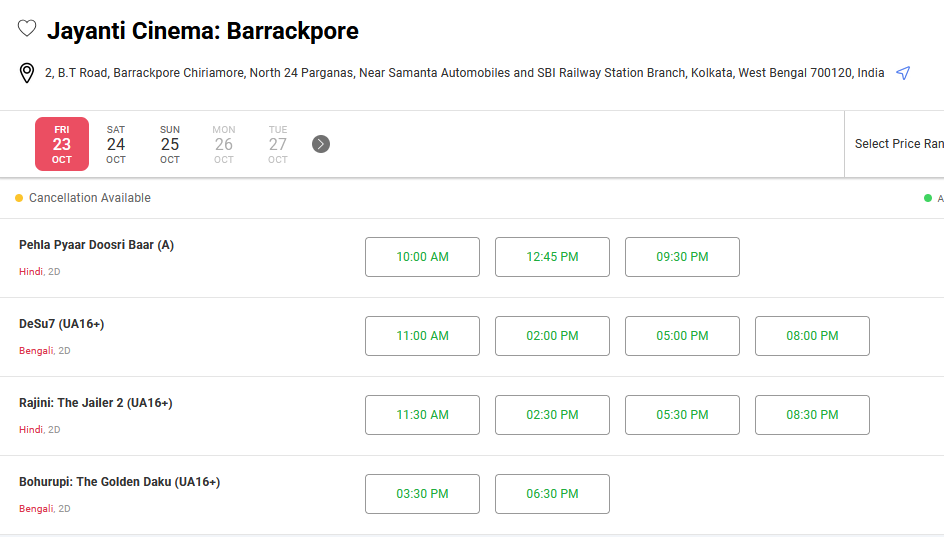
Task: Click Hindi language label under The Jailer 2
Action: (31, 429)
